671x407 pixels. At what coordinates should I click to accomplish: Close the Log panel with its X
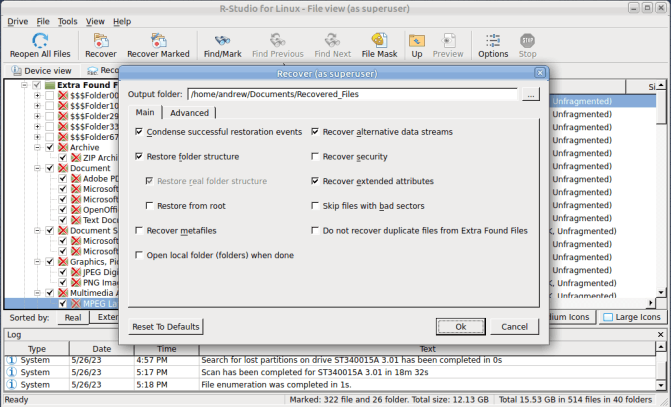[x=660, y=334]
